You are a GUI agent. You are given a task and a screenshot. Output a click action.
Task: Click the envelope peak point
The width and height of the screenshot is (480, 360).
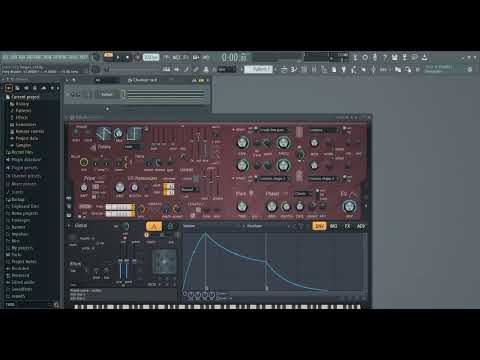click(205, 234)
